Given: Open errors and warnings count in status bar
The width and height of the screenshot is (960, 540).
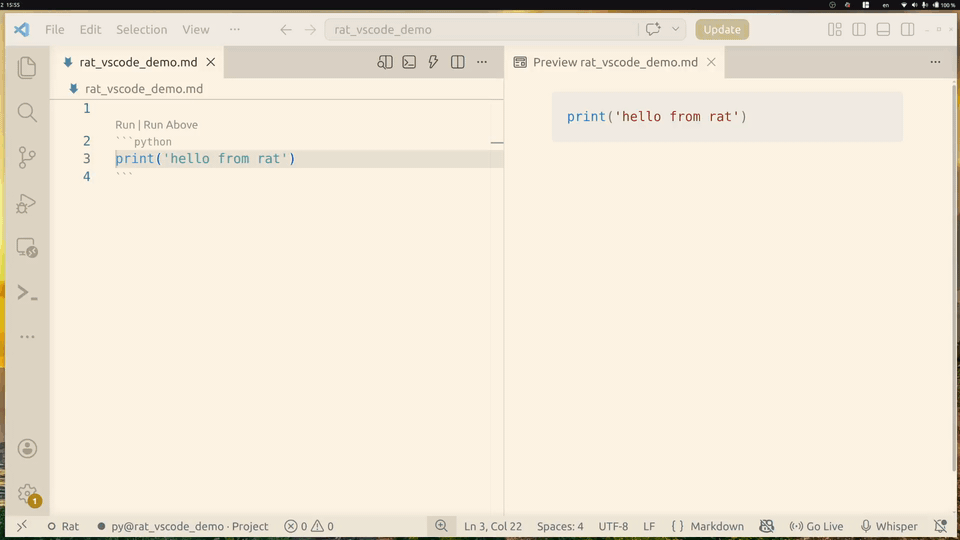Looking at the screenshot, I should tap(309, 526).
